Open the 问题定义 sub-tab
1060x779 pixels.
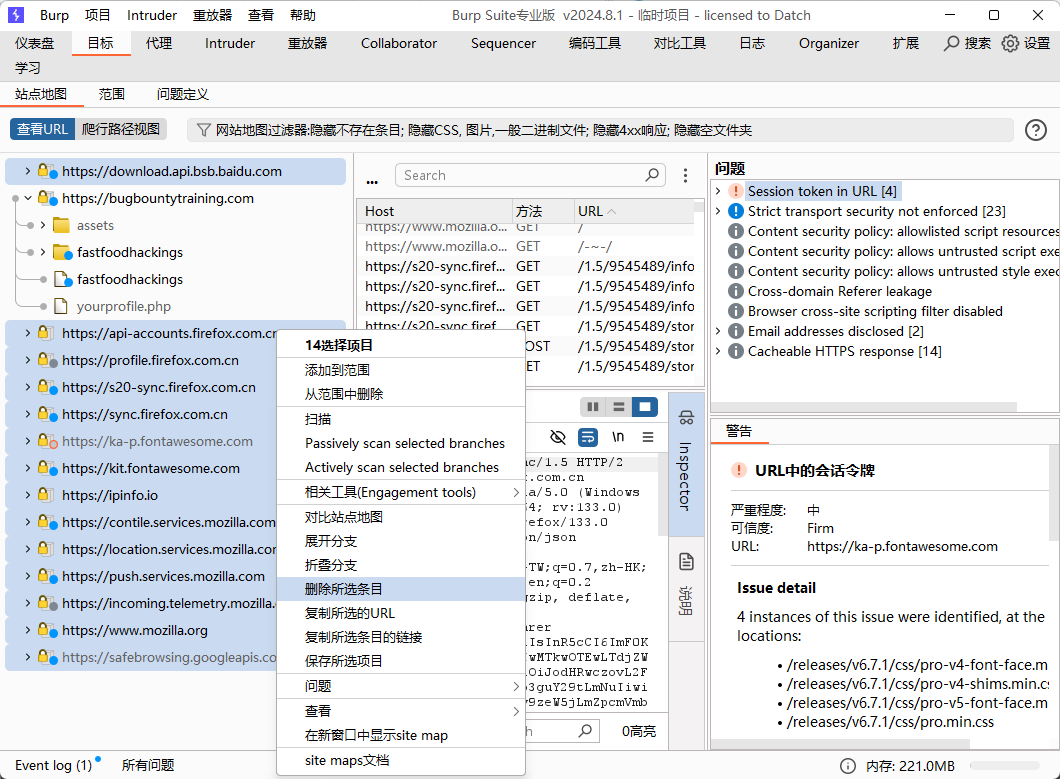coord(183,94)
